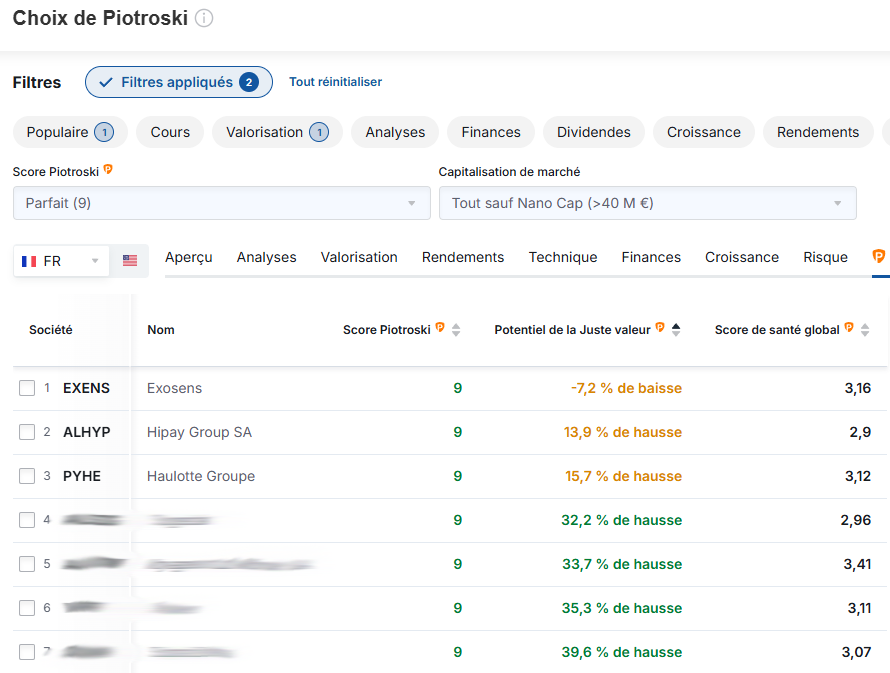Click the Haulotte Groupe company name
Image resolution: width=890 pixels, height=673 pixels.
201,476
